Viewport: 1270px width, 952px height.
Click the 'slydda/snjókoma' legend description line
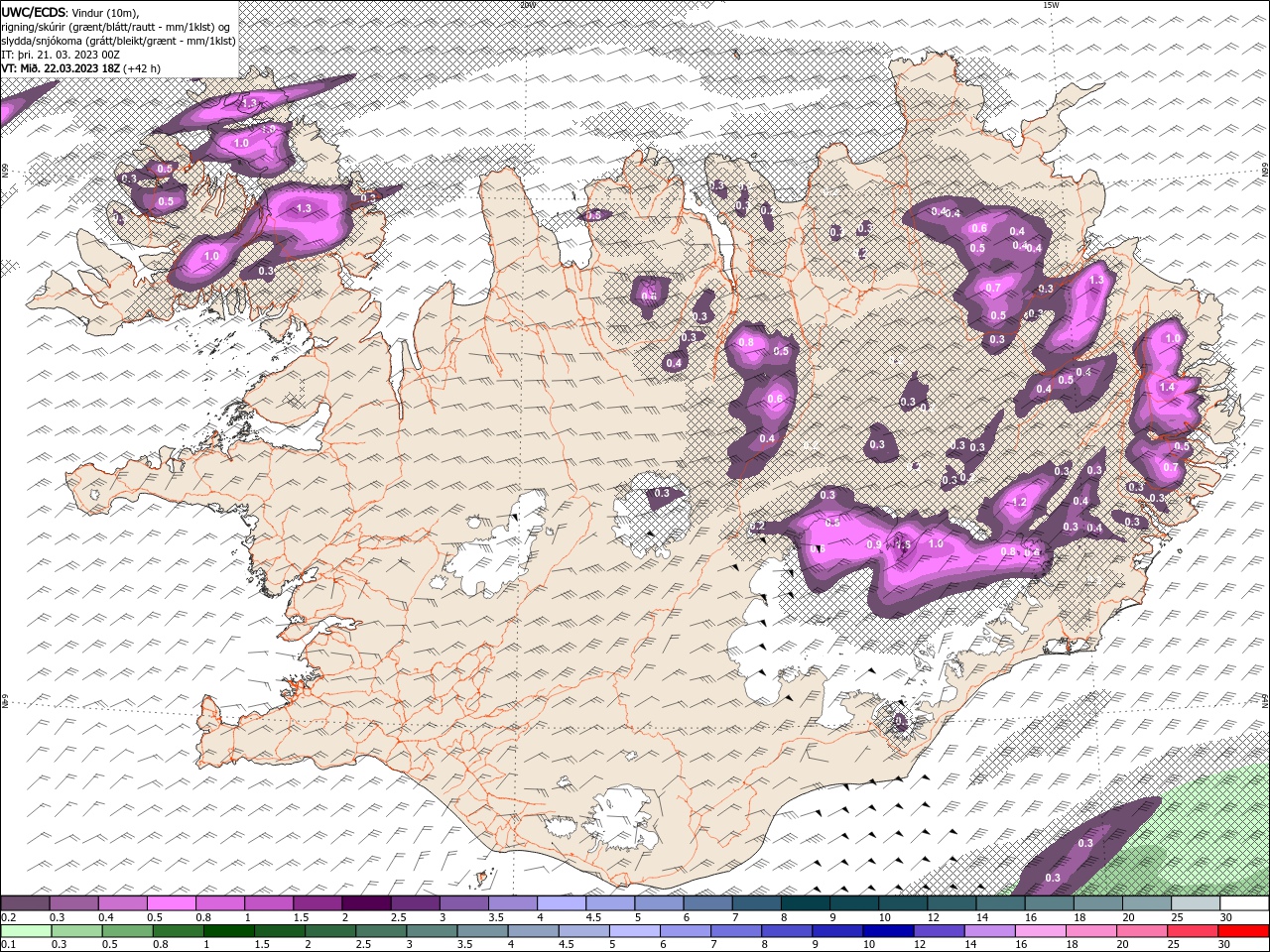(x=119, y=41)
